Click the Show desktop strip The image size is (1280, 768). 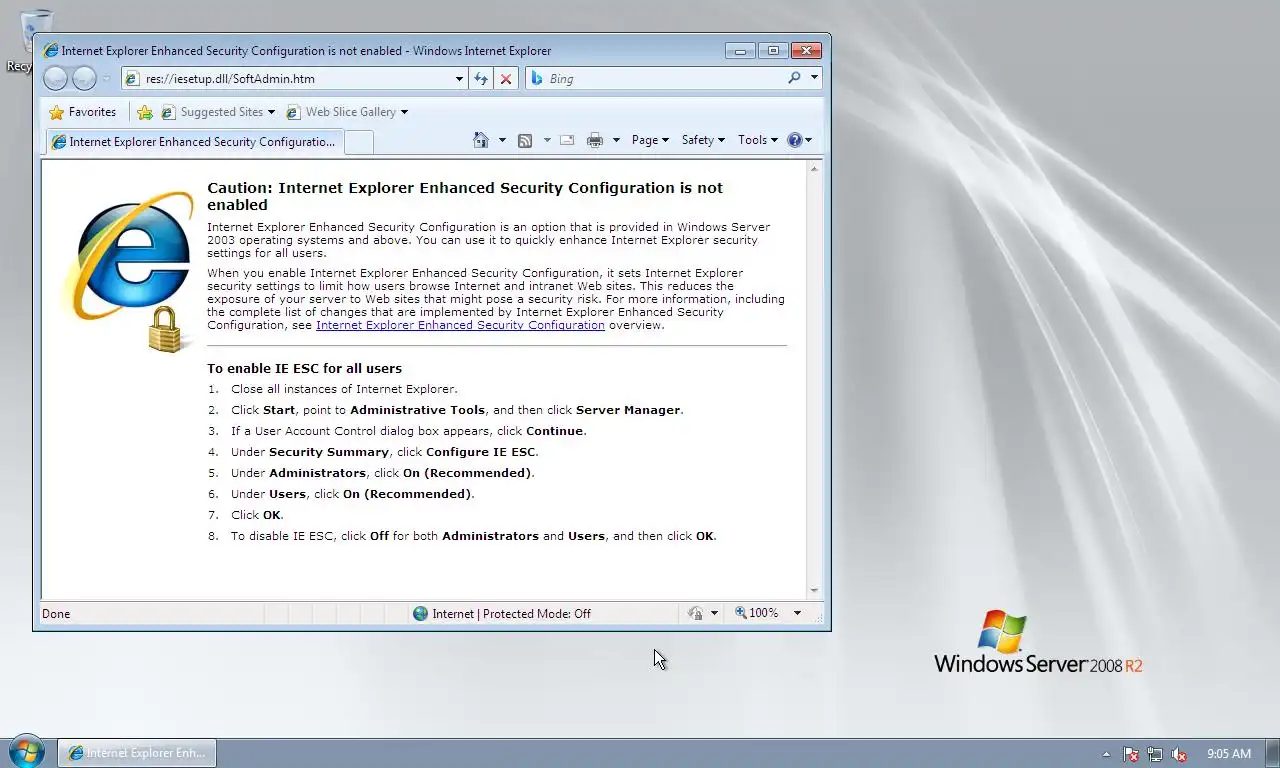click(x=1272, y=753)
